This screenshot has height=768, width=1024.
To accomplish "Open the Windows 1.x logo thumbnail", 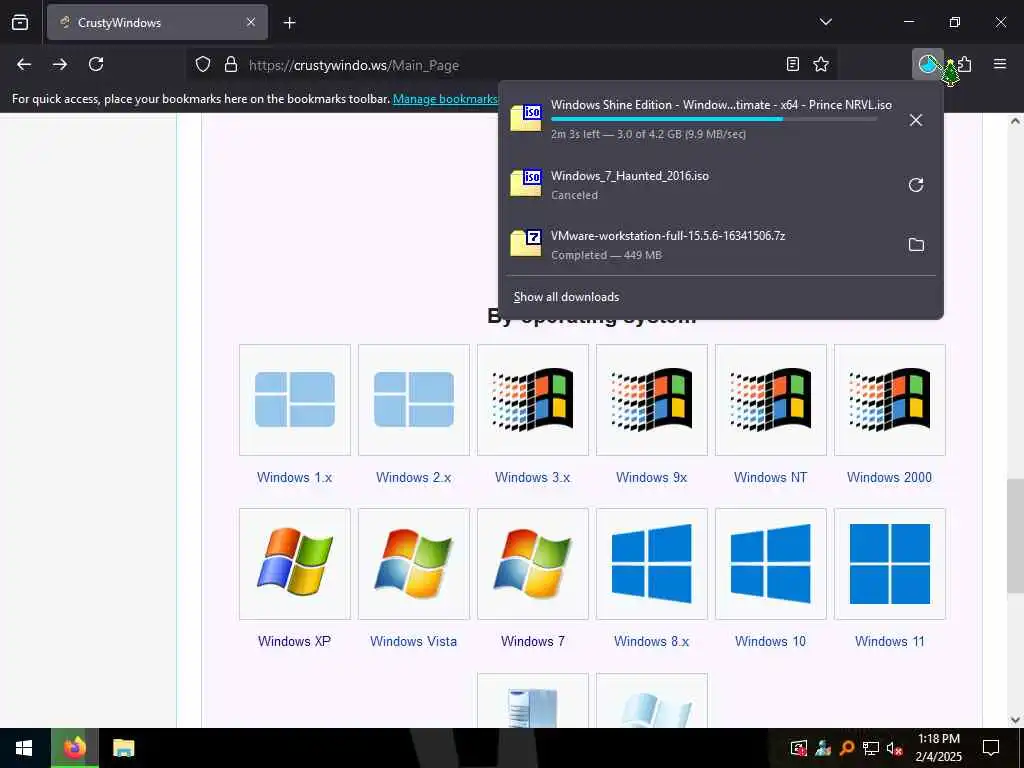I will click(295, 400).
